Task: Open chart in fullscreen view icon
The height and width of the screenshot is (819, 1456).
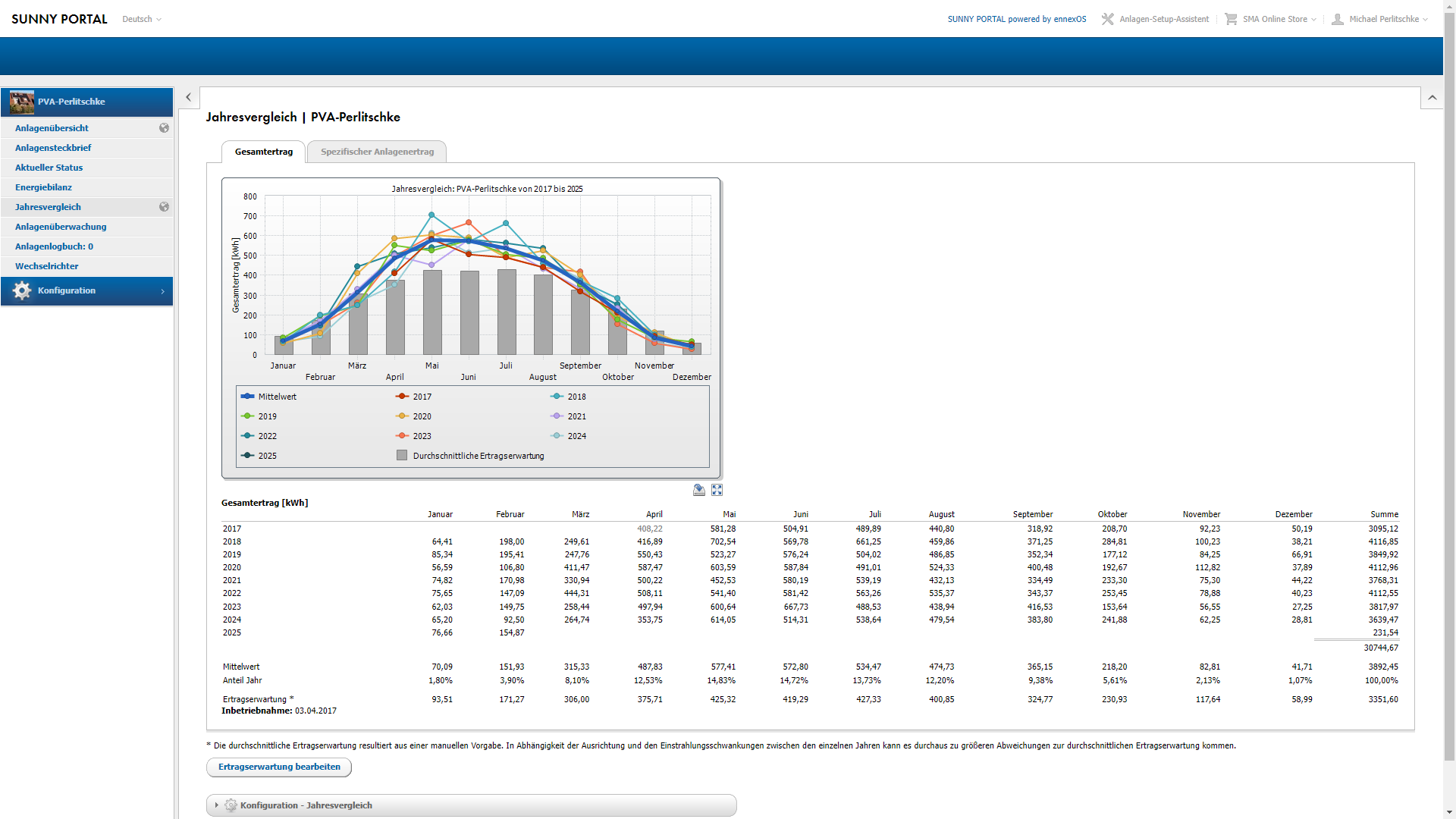Action: pyautogui.click(x=717, y=491)
